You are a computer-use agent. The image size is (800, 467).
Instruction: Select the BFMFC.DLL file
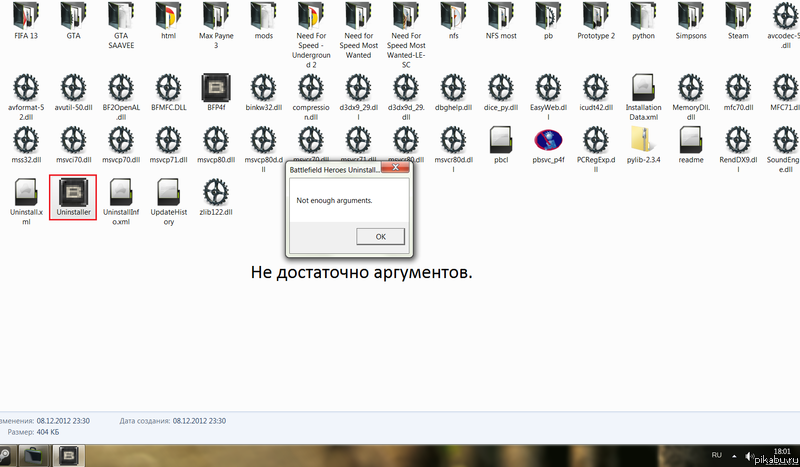pyautogui.click(x=168, y=92)
